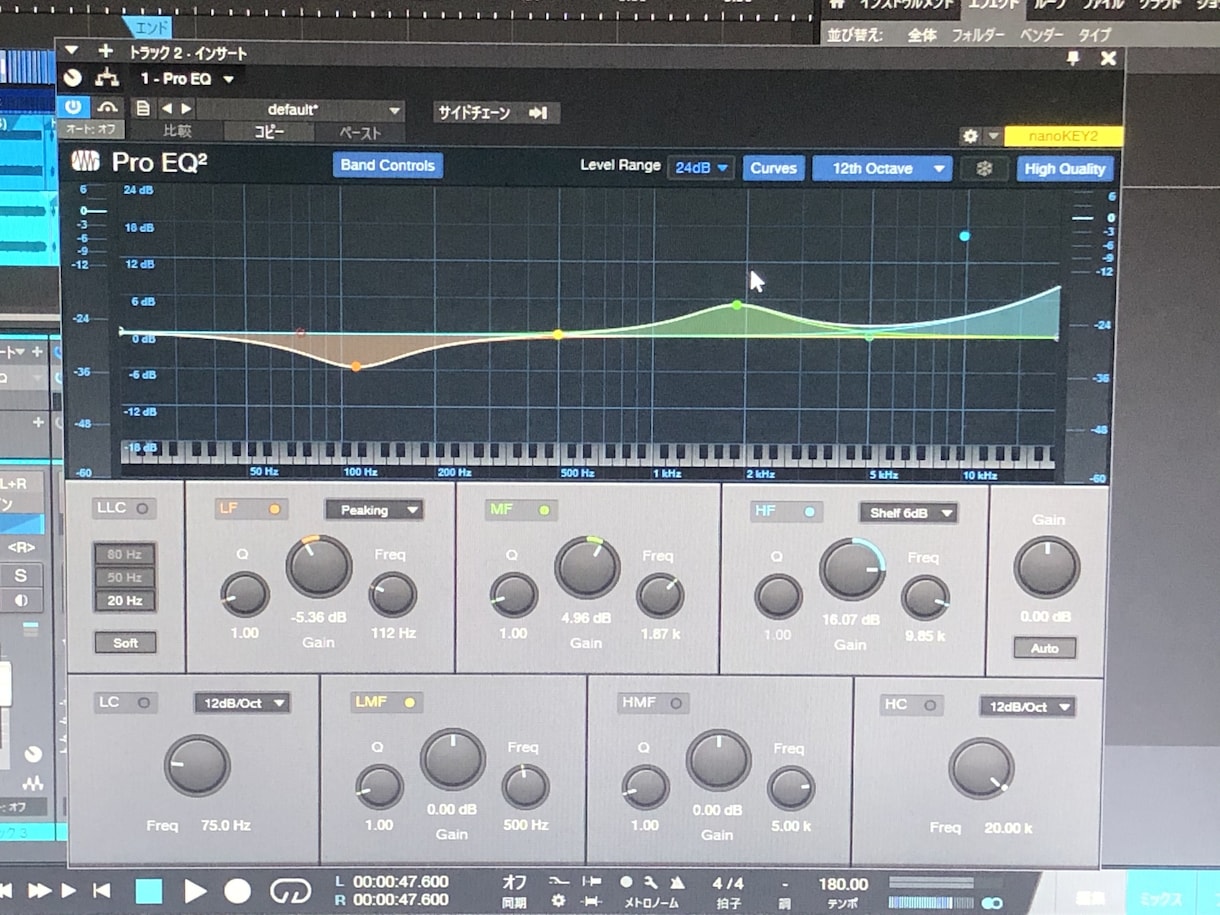The height and width of the screenshot is (915, 1220).
Task: Click the metronome icon in transport
Action: pyautogui.click(x=677, y=883)
